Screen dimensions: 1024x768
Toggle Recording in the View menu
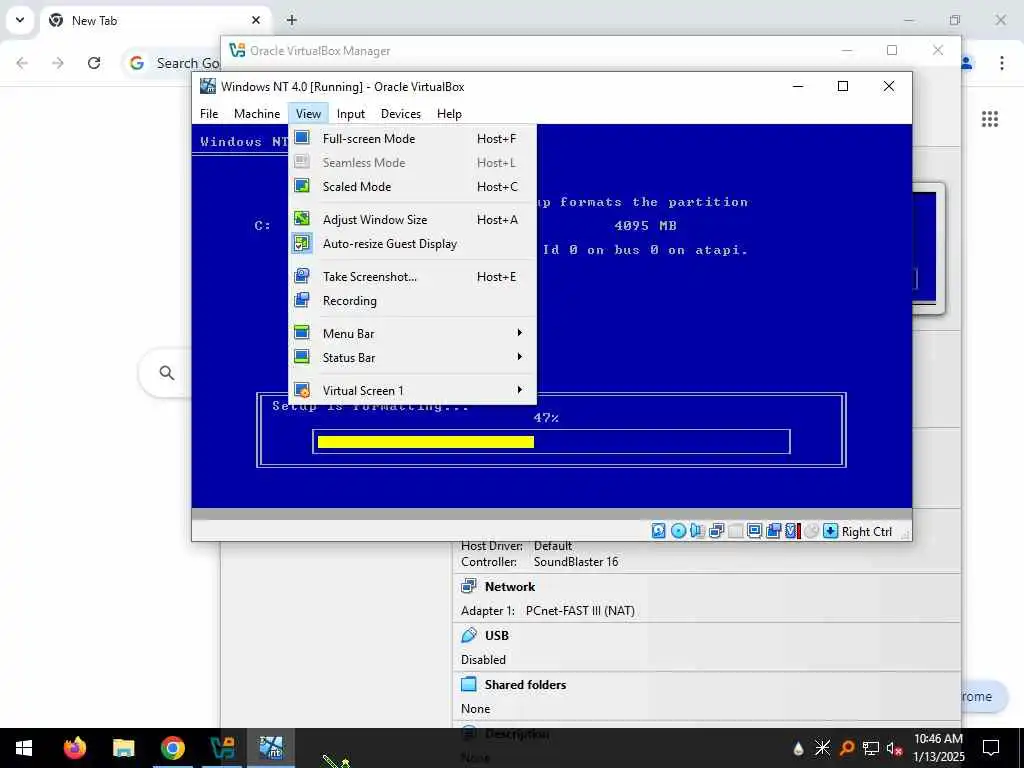point(413,300)
